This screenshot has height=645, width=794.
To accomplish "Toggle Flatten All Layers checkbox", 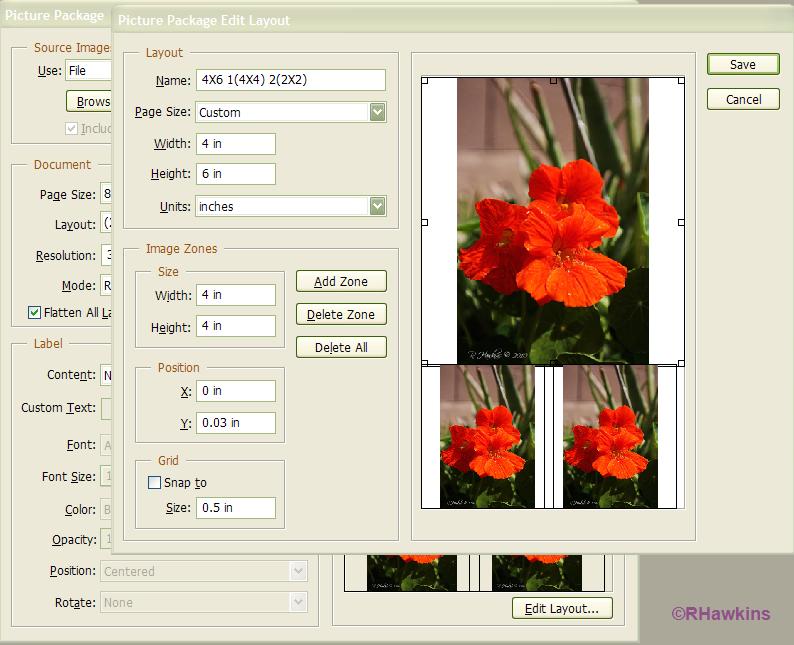I will (35, 313).
